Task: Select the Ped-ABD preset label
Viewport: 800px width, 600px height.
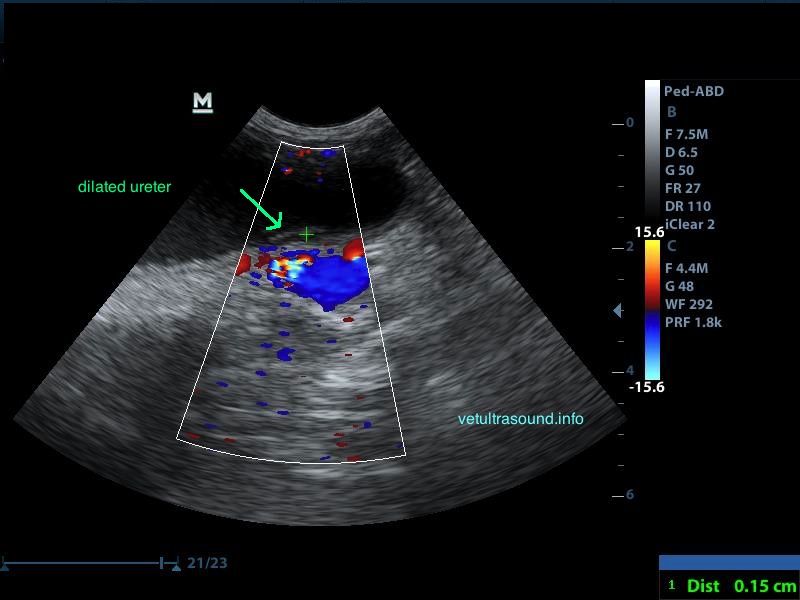Action: (x=693, y=91)
